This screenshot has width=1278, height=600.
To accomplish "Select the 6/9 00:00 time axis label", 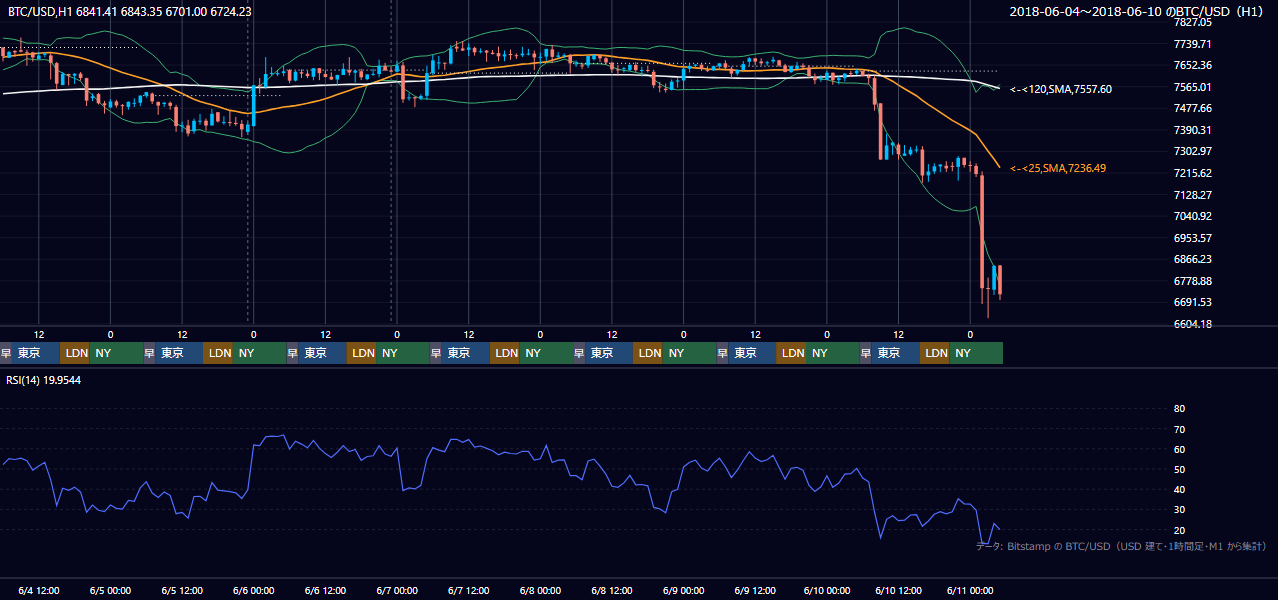I will tap(684, 590).
